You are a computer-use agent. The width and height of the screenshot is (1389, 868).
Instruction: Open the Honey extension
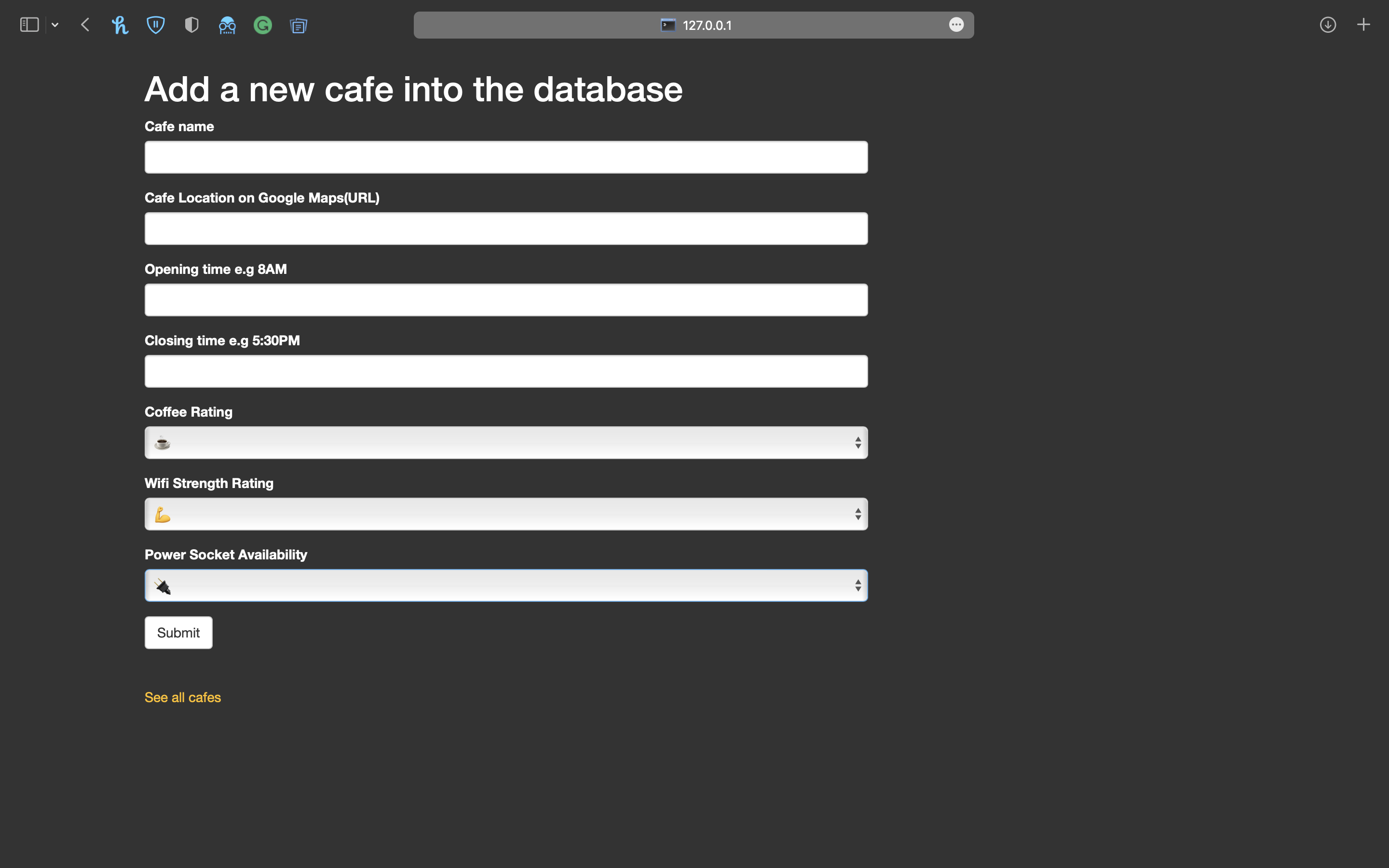pyautogui.click(x=120, y=25)
